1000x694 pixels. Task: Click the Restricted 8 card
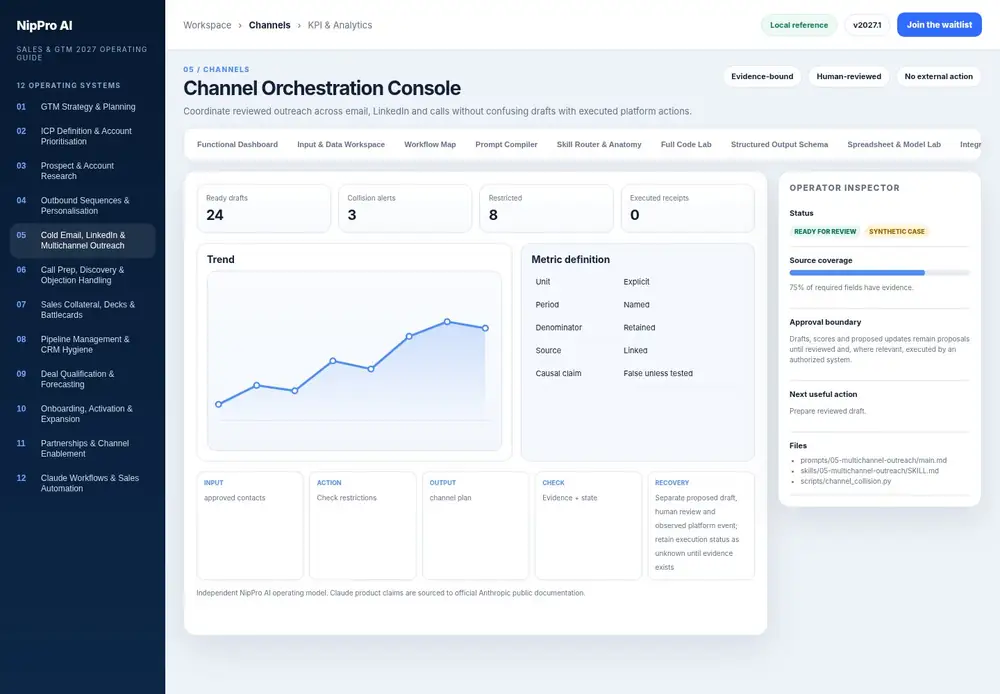[547, 209]
